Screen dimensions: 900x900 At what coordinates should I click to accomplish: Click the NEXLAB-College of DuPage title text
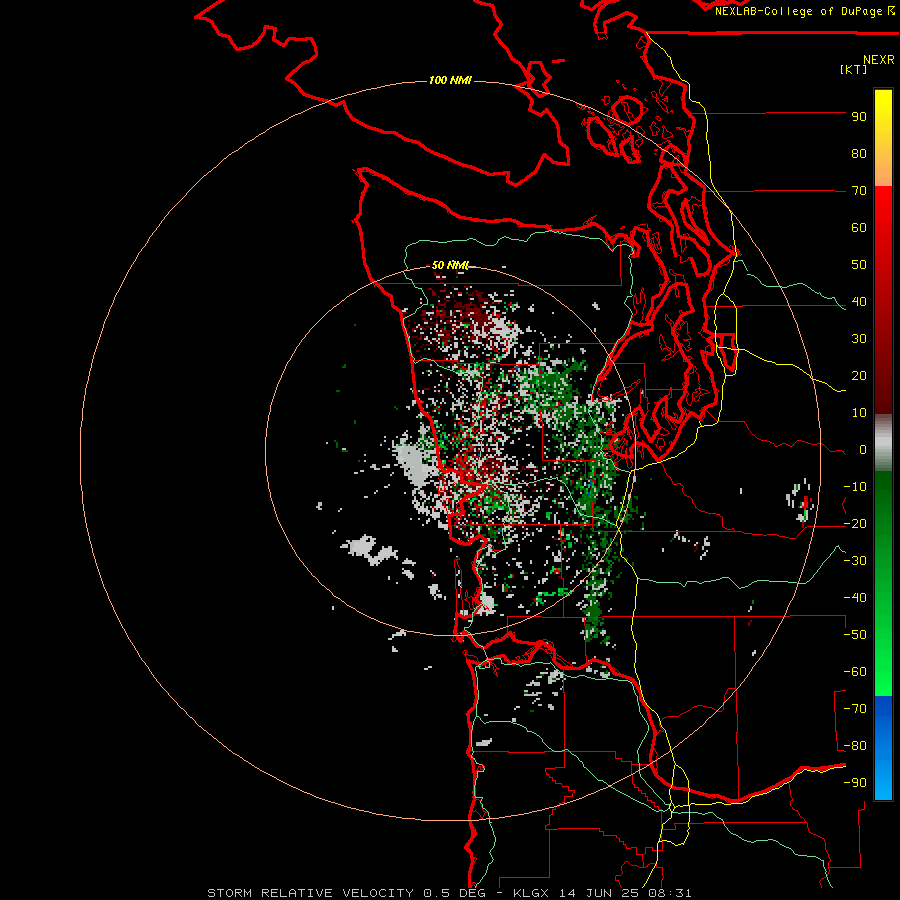pyautogui.click(x=798, y=11)
